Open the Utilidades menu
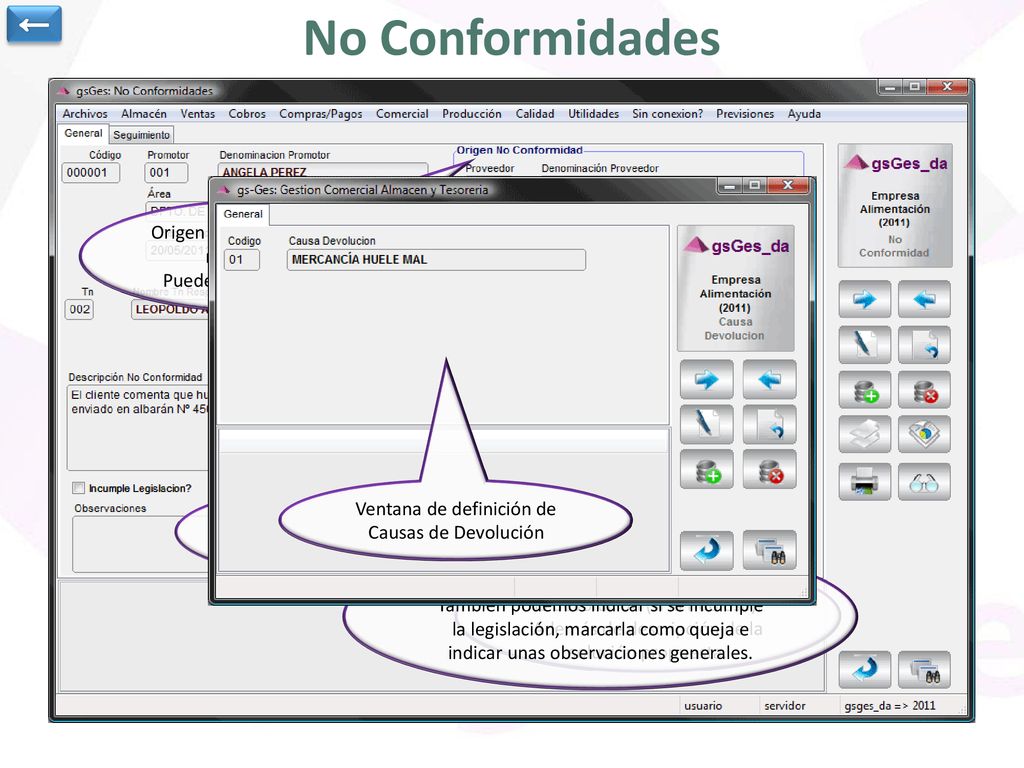Screen dimensions: 1024x768 click(594, 114)
